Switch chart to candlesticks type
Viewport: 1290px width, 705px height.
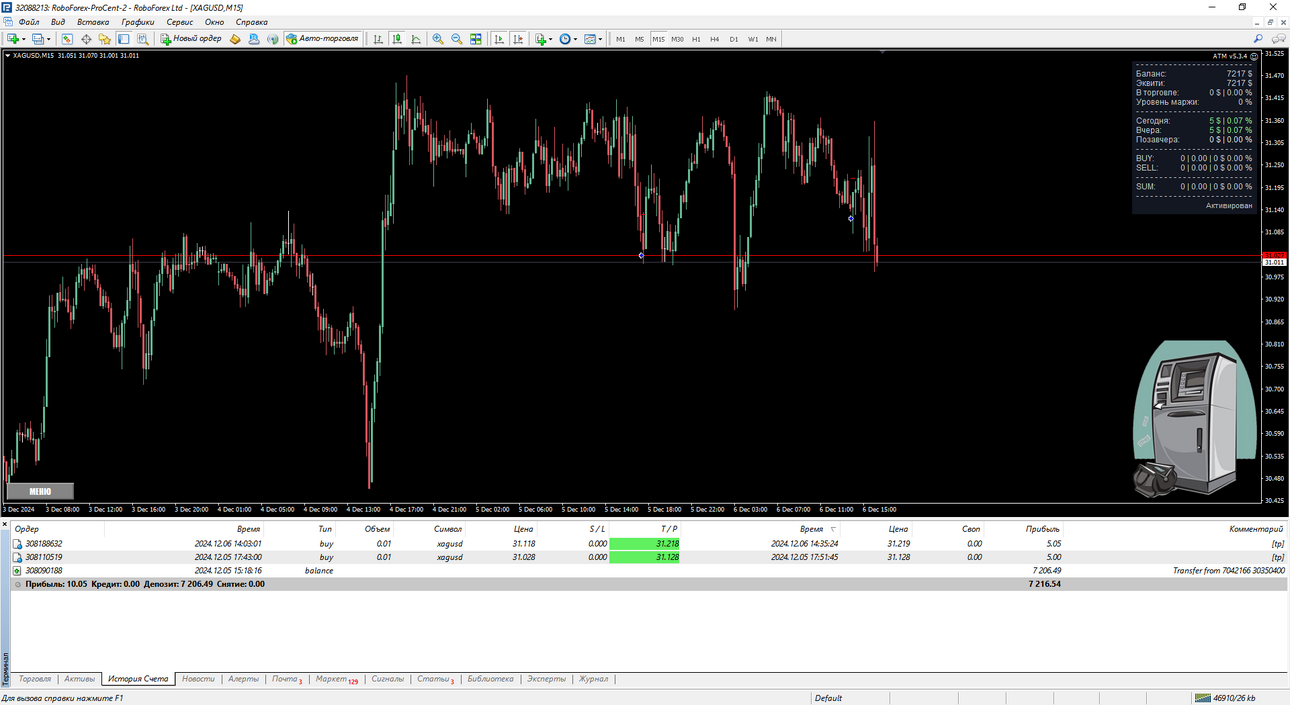397,39
